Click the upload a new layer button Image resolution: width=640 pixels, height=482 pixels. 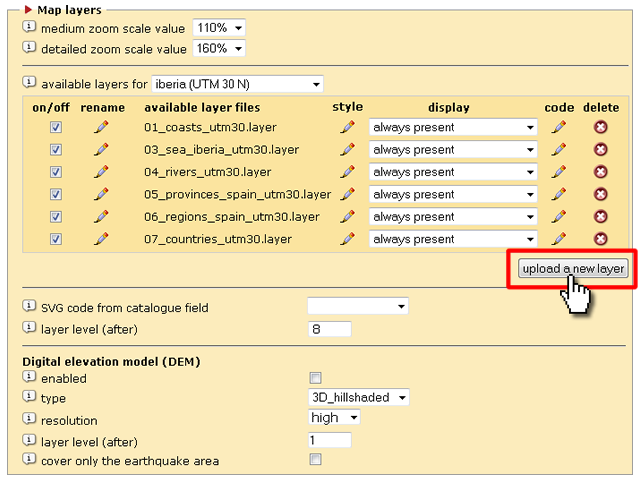coord(573,268)
